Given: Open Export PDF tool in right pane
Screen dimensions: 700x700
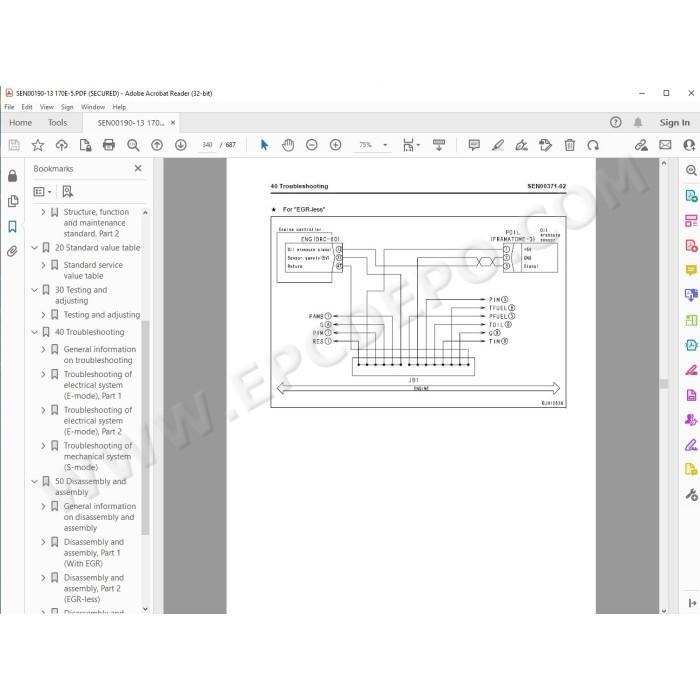Looking at the screenshot, I should click(691, 196).
